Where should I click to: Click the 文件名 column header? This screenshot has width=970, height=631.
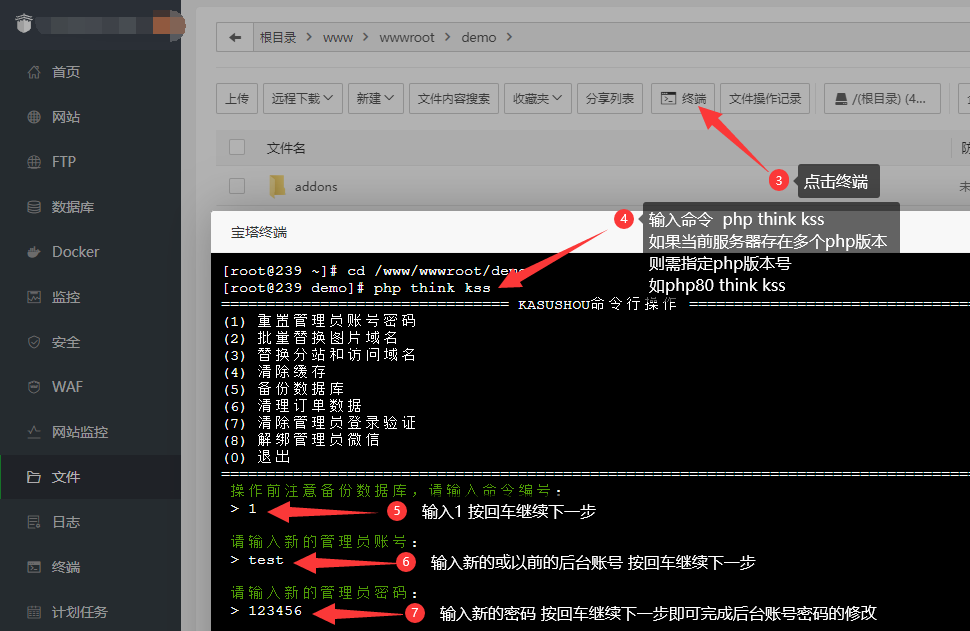point(286,148)
